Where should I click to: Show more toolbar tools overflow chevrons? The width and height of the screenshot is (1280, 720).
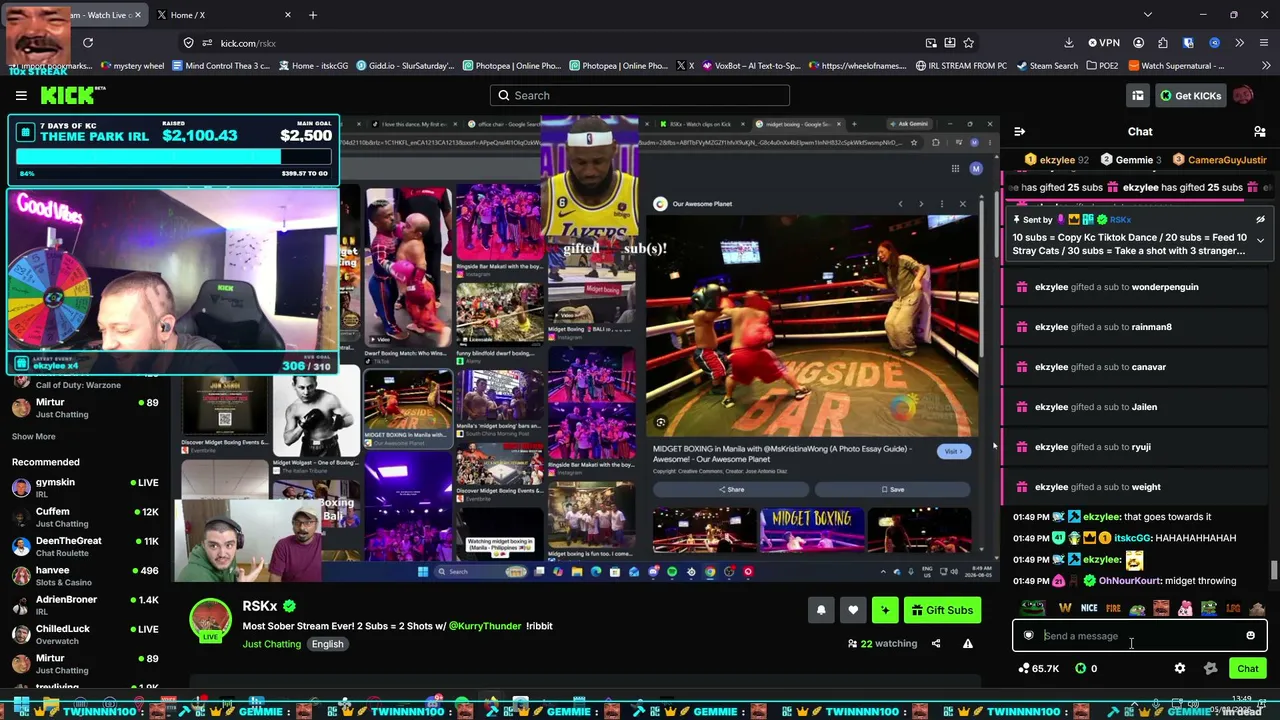click(1239, 43)
